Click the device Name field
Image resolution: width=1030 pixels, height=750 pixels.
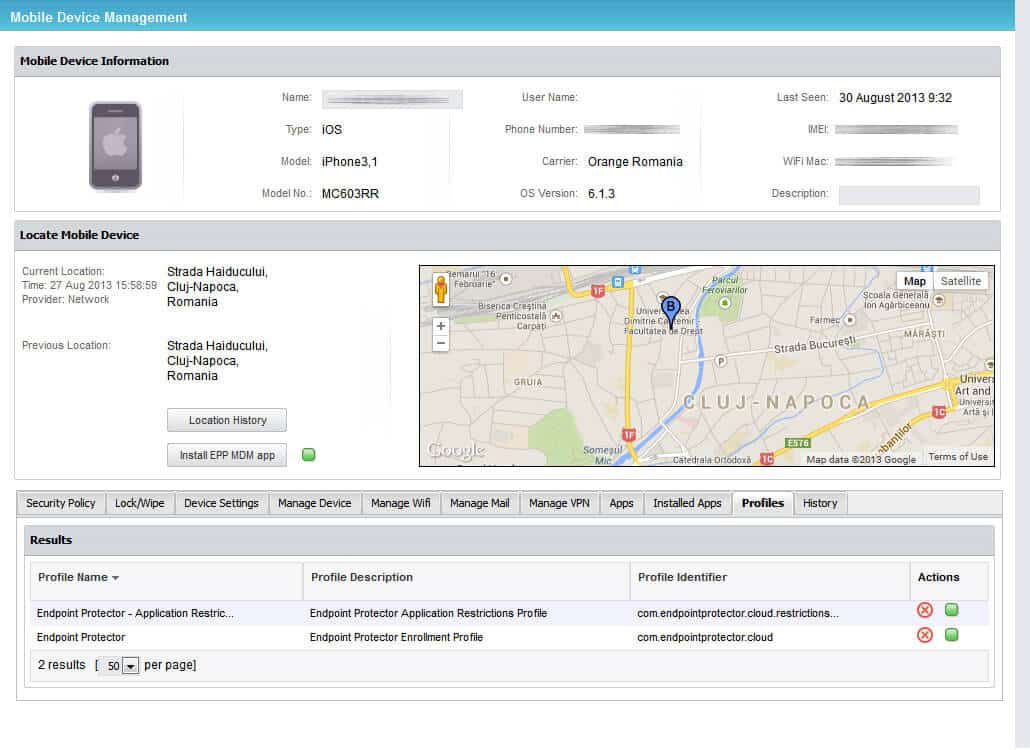pyautogui.click(x=392, y=99)
